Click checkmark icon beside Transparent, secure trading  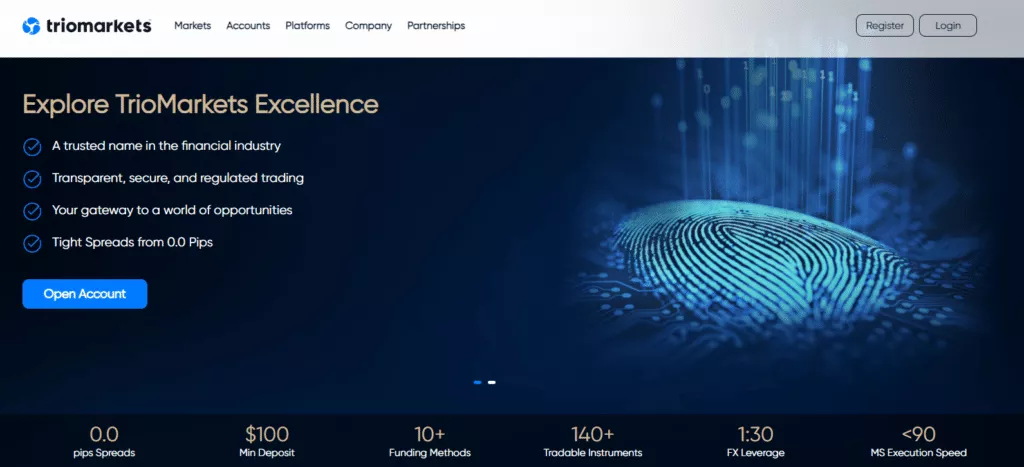(x=32, y=179)
